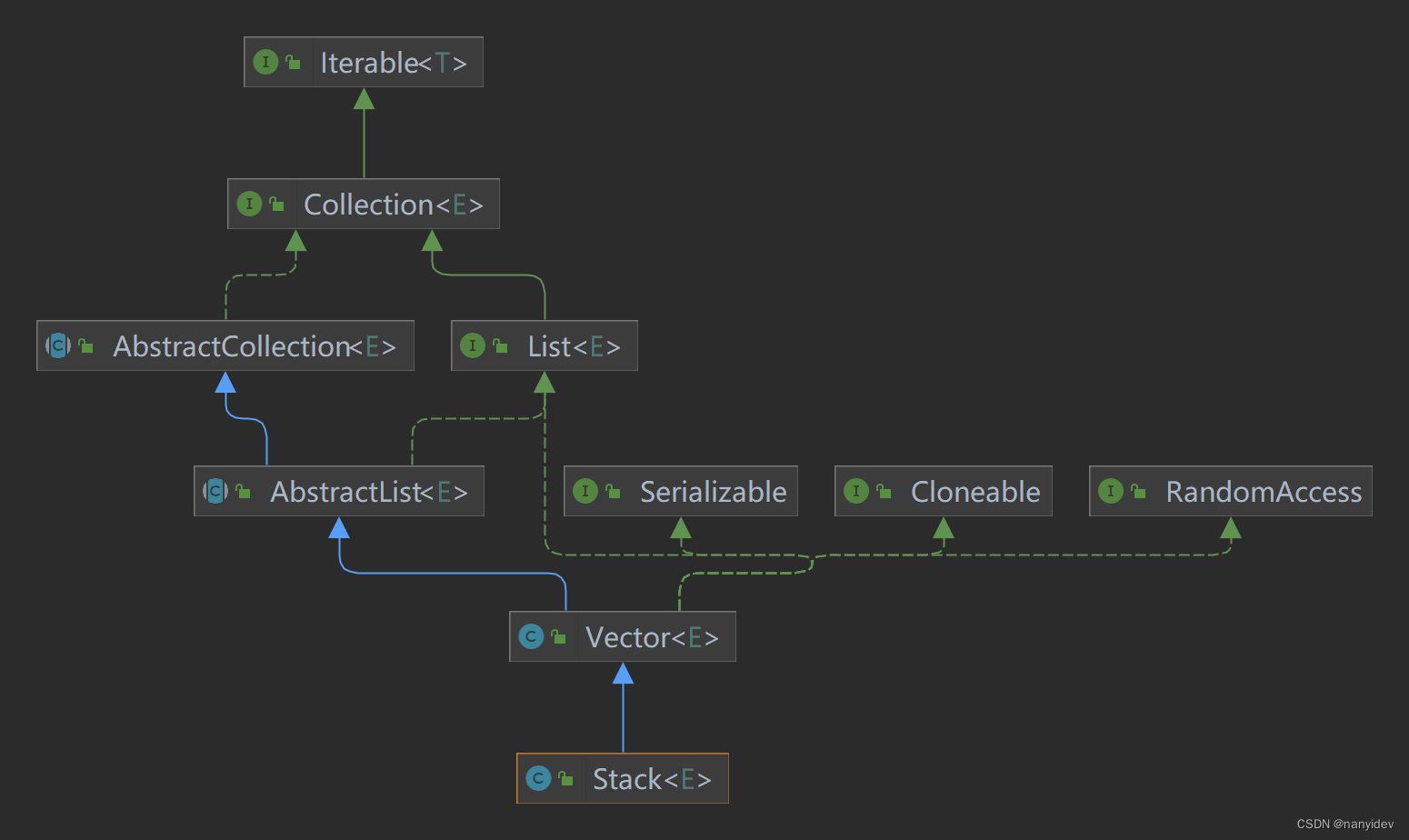Click the abstract class icon on AbstractList<E>
The width and height of the screenshot is (1409, 840).
(215, 491)
